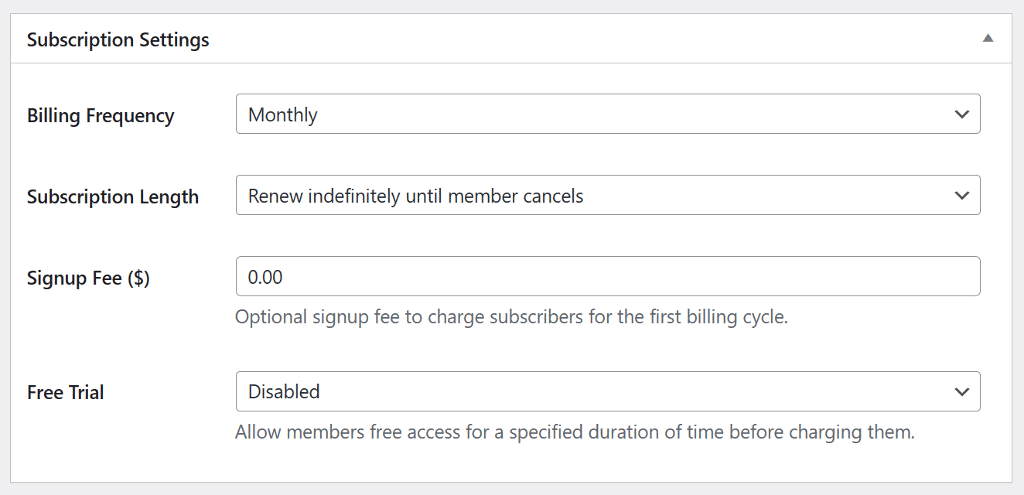Click the Subscription Settings heading text
The image size is (1024, 495).
coord(118,40)
